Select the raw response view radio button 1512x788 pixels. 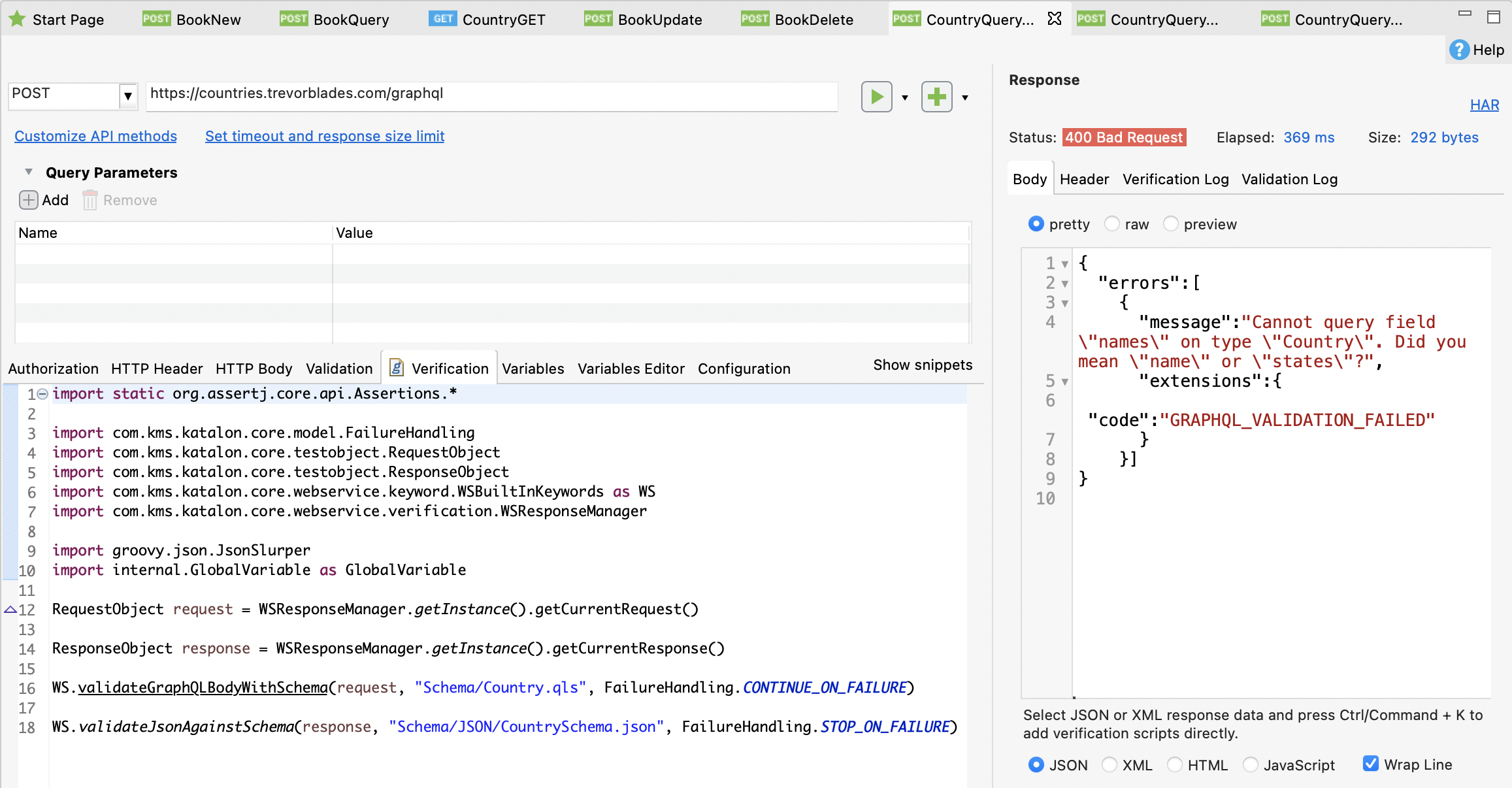tap(1111, 224)
